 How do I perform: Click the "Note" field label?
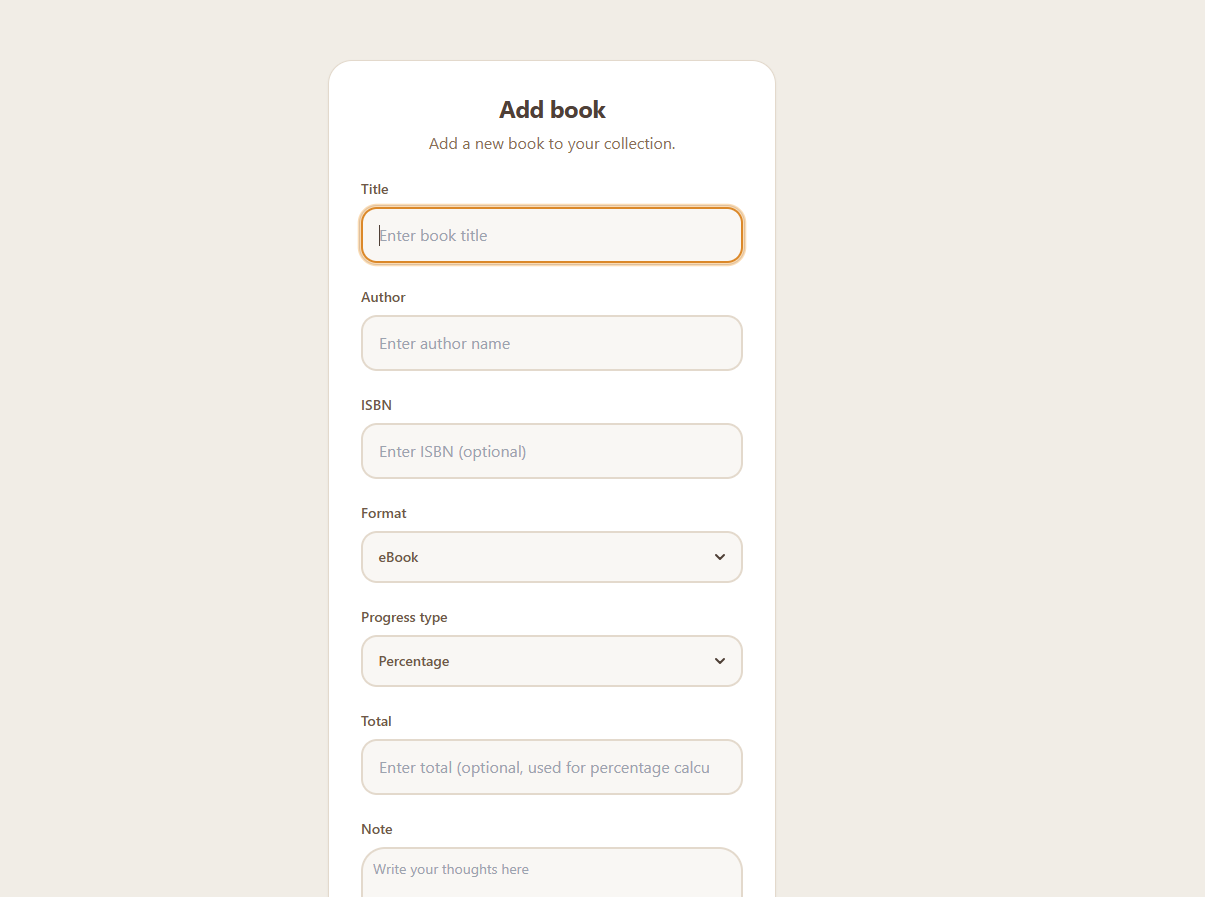pyautogui.click(x=377, y=829)
